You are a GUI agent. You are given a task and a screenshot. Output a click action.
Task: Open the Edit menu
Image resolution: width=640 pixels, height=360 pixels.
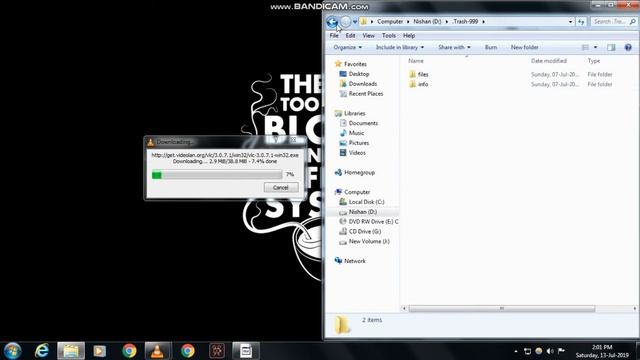coord(350,36)
